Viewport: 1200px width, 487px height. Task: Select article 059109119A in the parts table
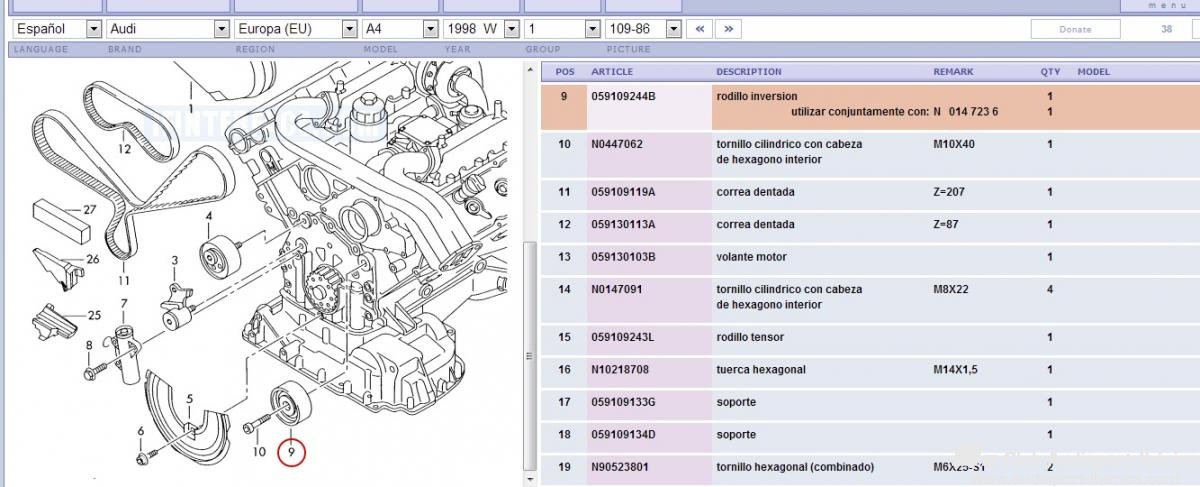pyautogui.click(x=623, y=191)
